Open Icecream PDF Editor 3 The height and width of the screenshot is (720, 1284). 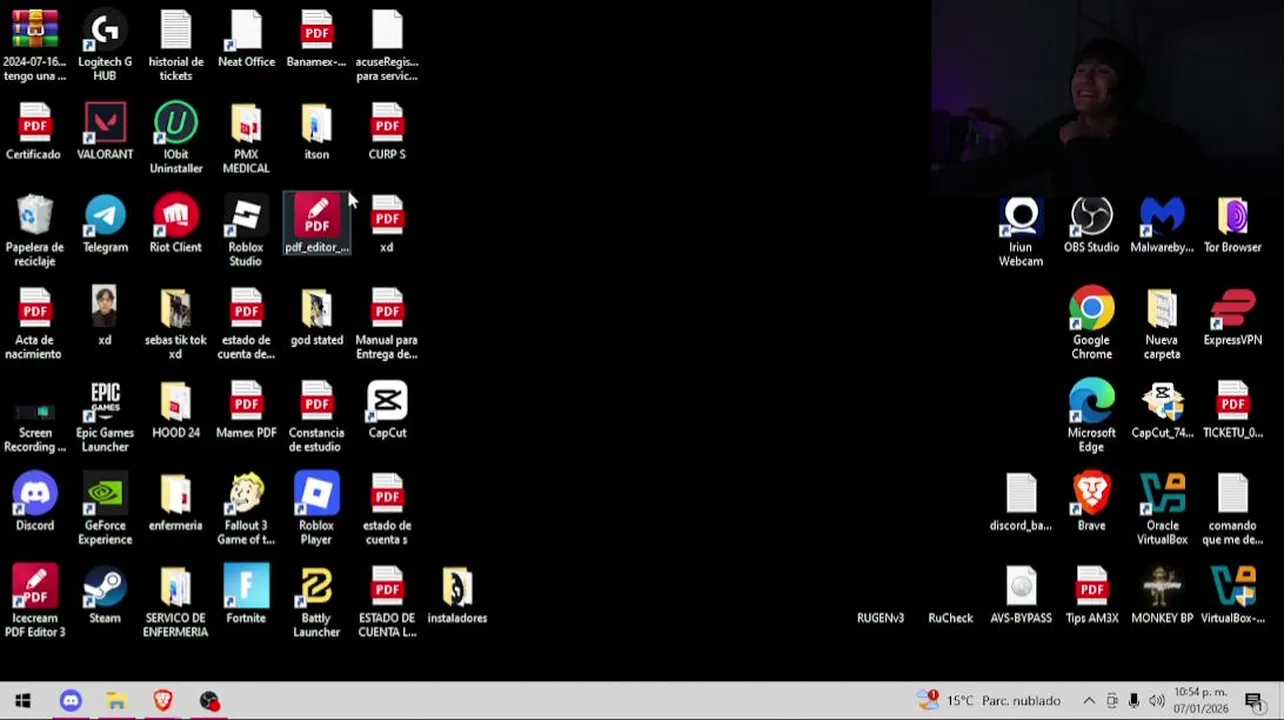pyautogui.click(x=35, y=602)
